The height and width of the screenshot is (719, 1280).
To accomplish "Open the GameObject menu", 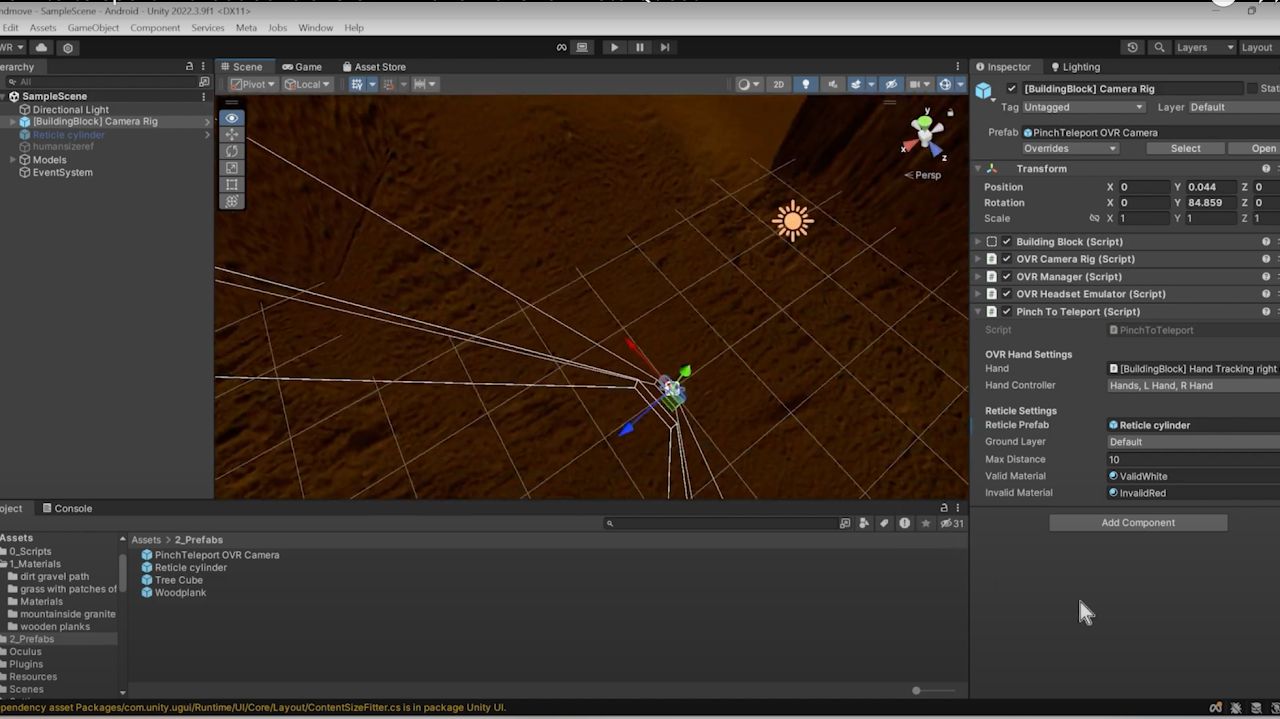I will [93, 28].
